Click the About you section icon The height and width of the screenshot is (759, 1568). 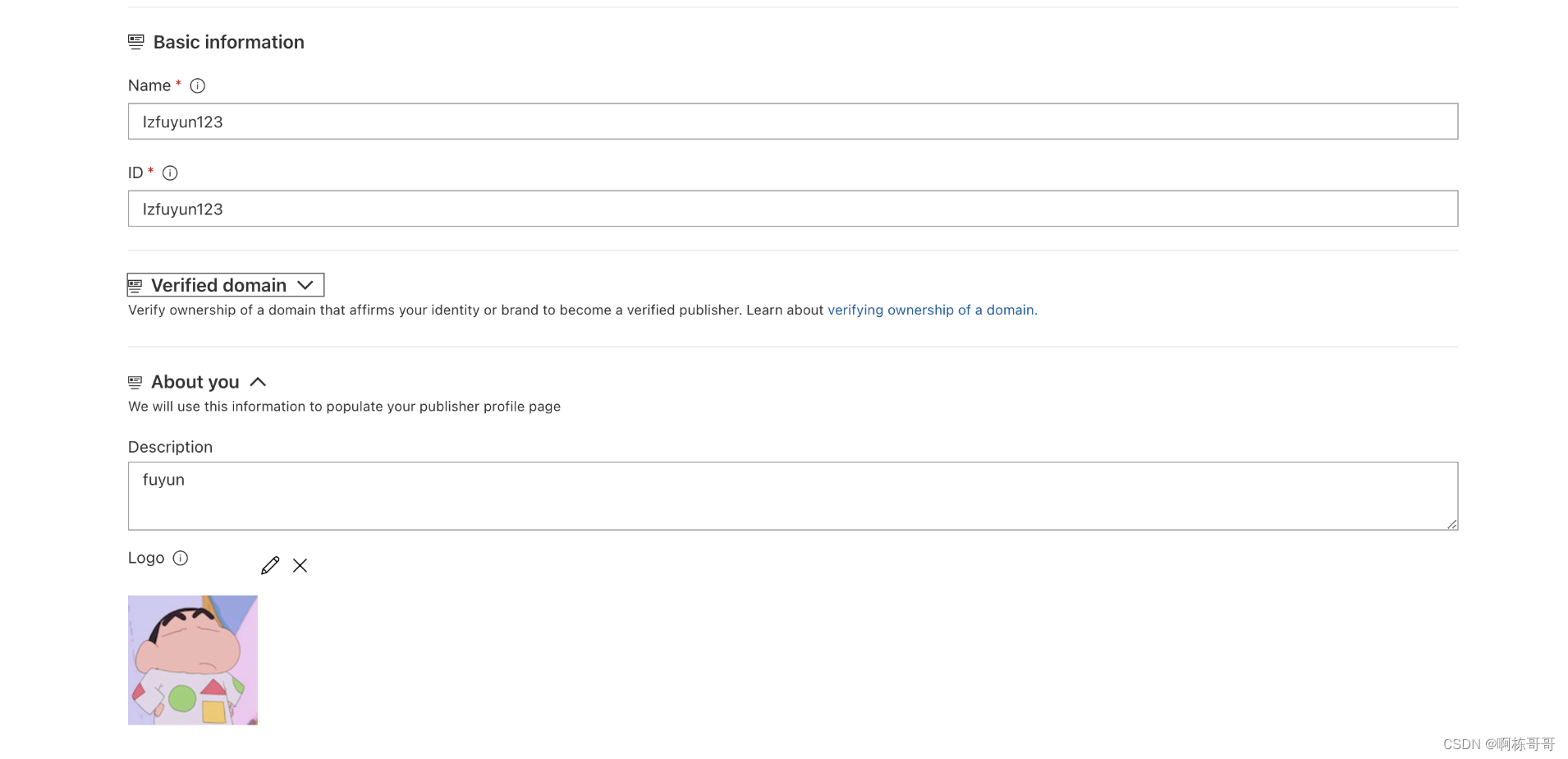coord(135,382)
